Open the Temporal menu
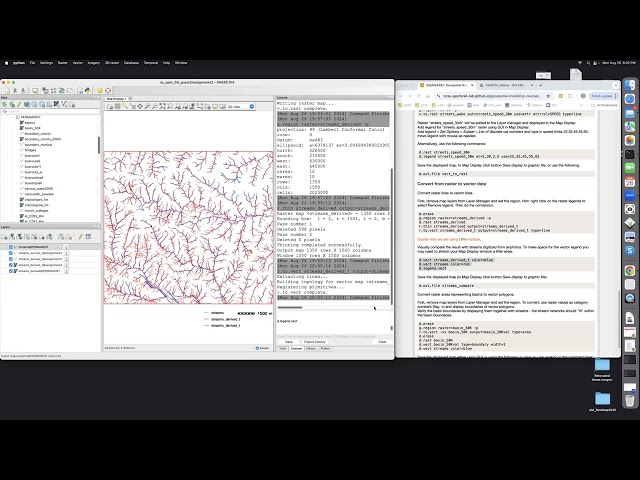This screenshot has width=640, height=480. (151, 63)
